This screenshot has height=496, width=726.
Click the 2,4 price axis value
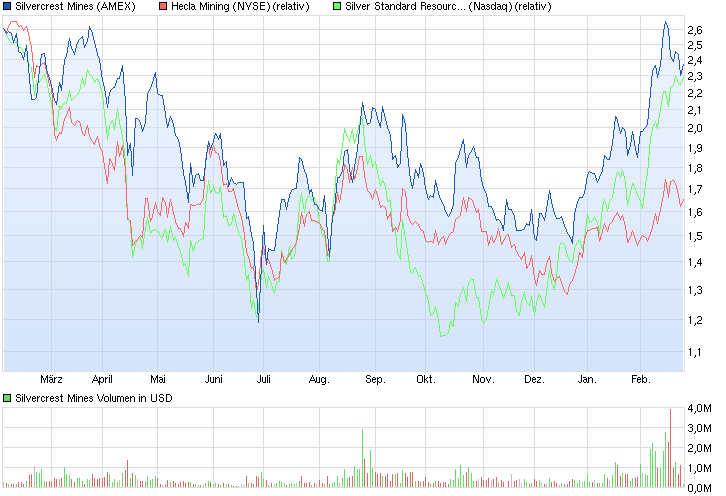pos(695,61)
